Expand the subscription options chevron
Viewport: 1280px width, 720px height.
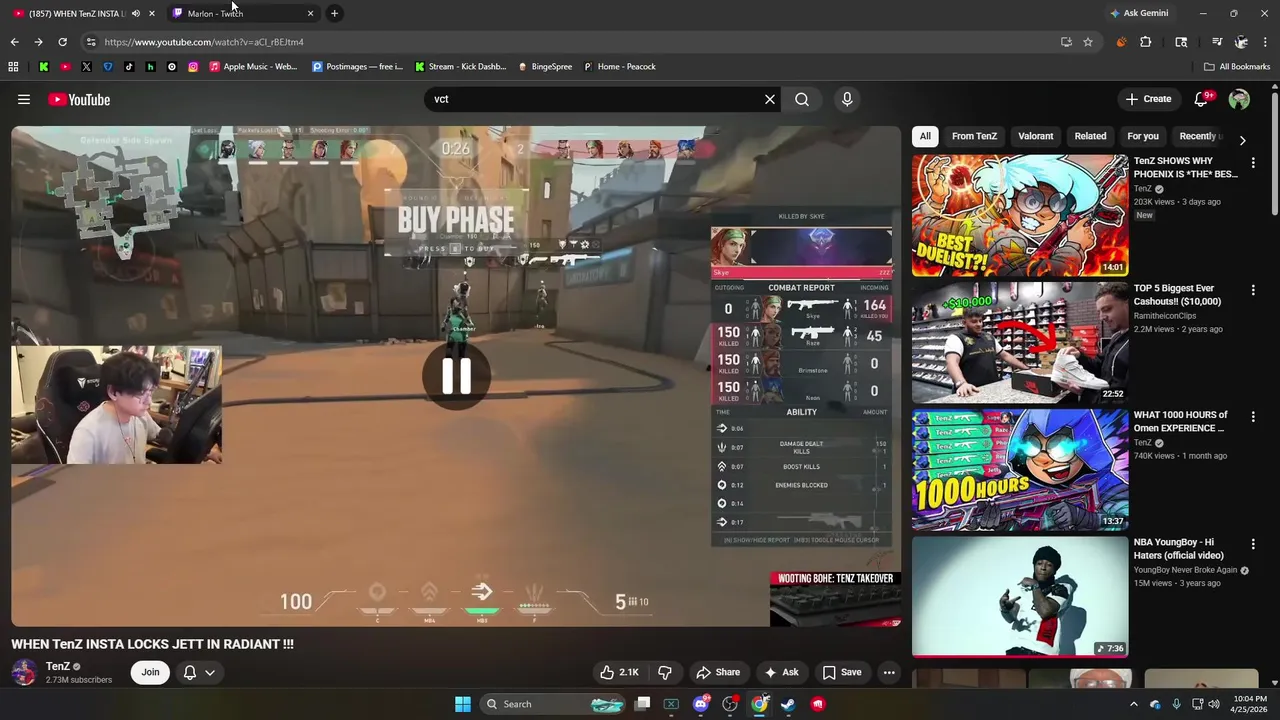point(210,672)
